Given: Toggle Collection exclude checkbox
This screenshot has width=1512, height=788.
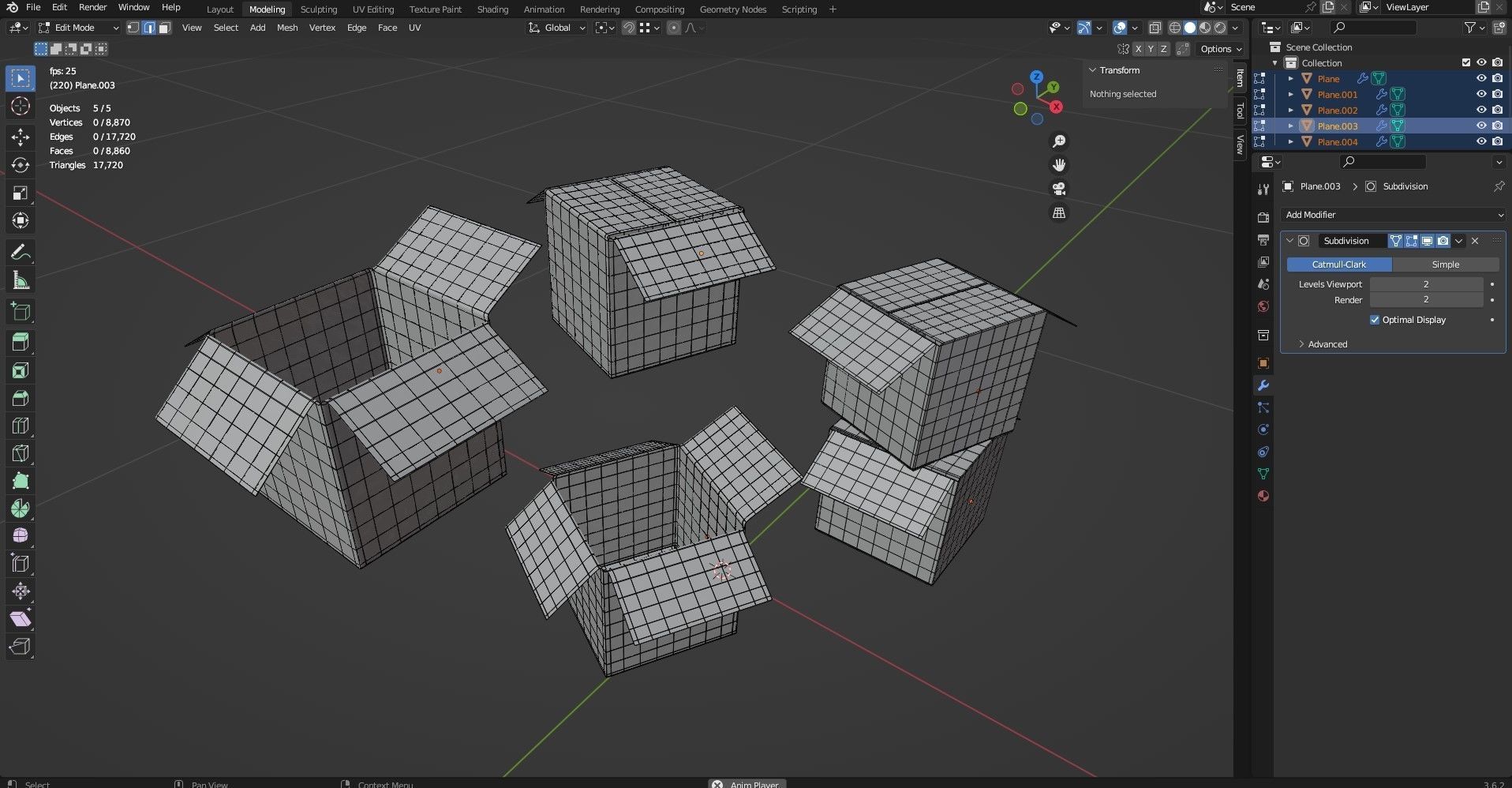Looking at the screenshot, I should (1466, 62).
